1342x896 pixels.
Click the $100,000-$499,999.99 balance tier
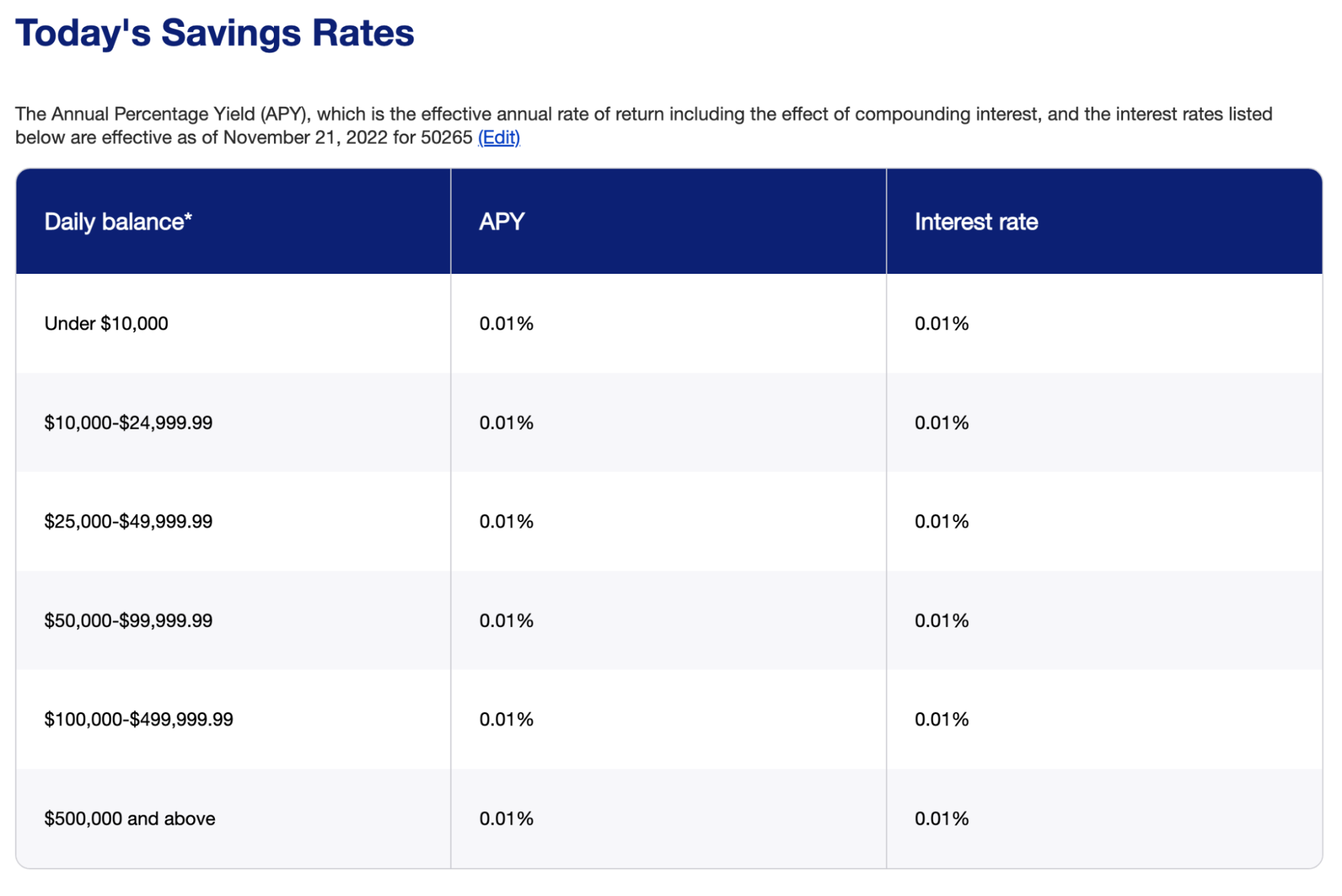(x=138, y=719)
